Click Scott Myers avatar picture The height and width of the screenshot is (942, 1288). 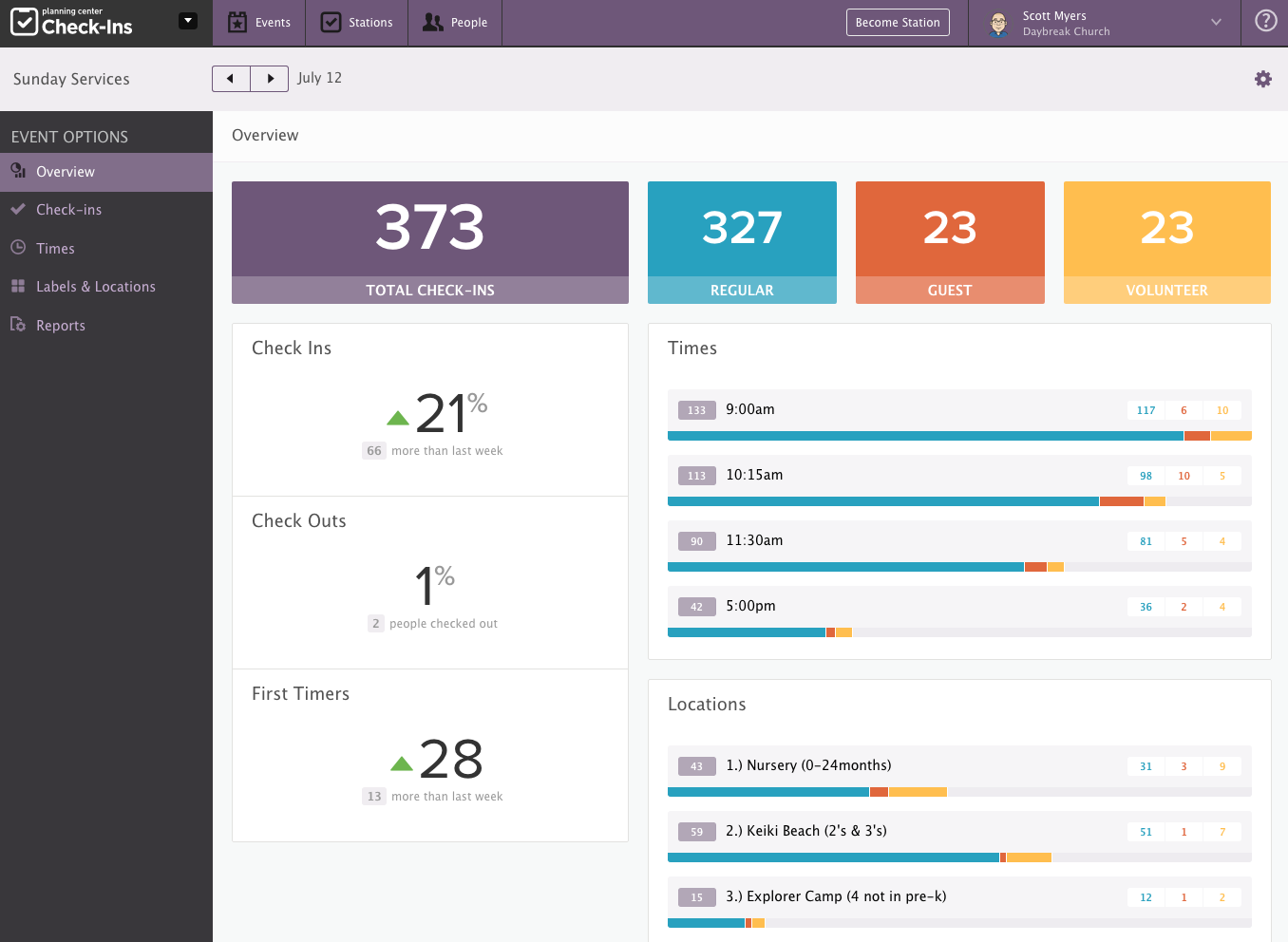(x=998, y=24)
